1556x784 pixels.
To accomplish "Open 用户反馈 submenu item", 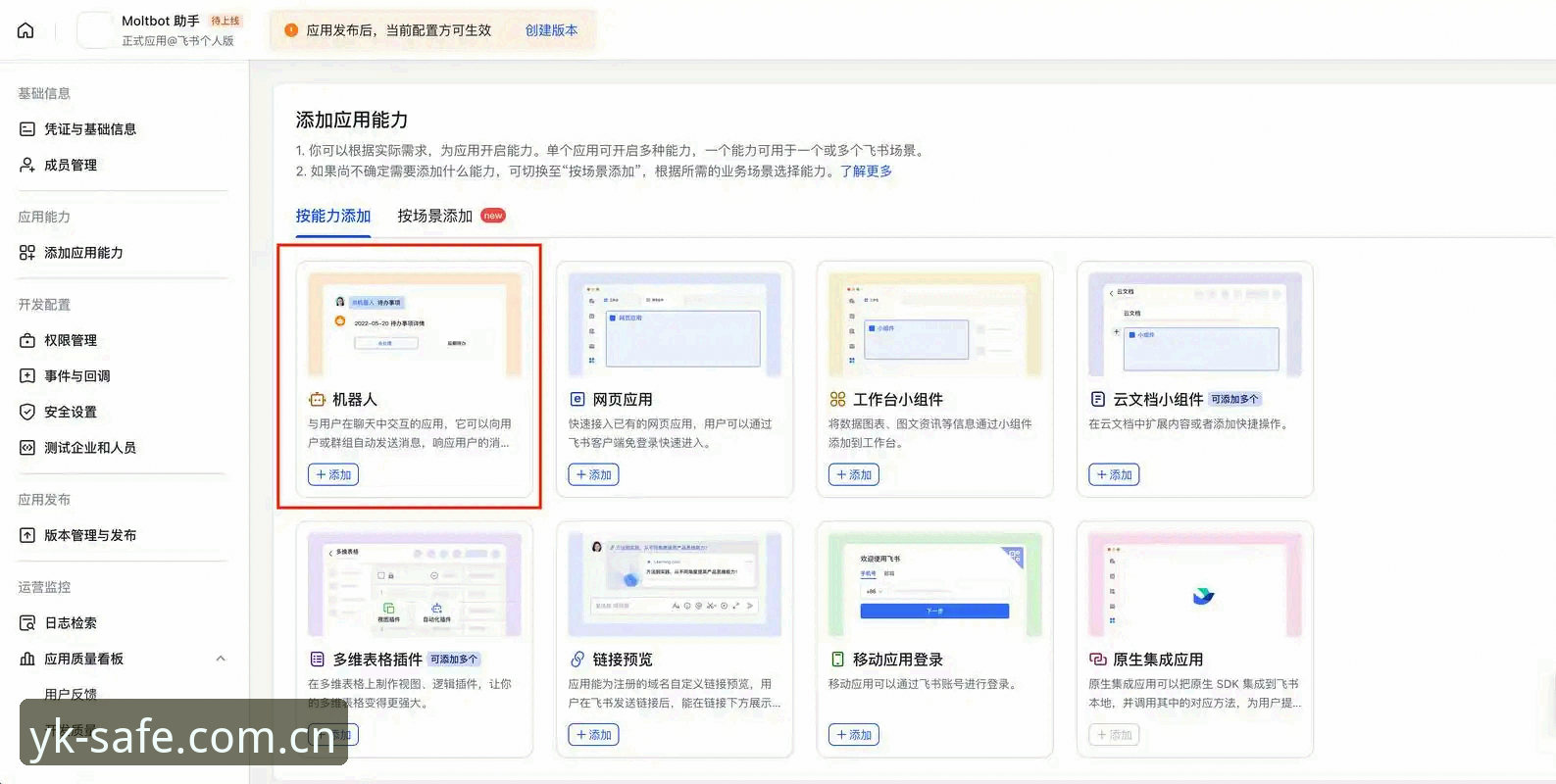I will pos(71,694).
